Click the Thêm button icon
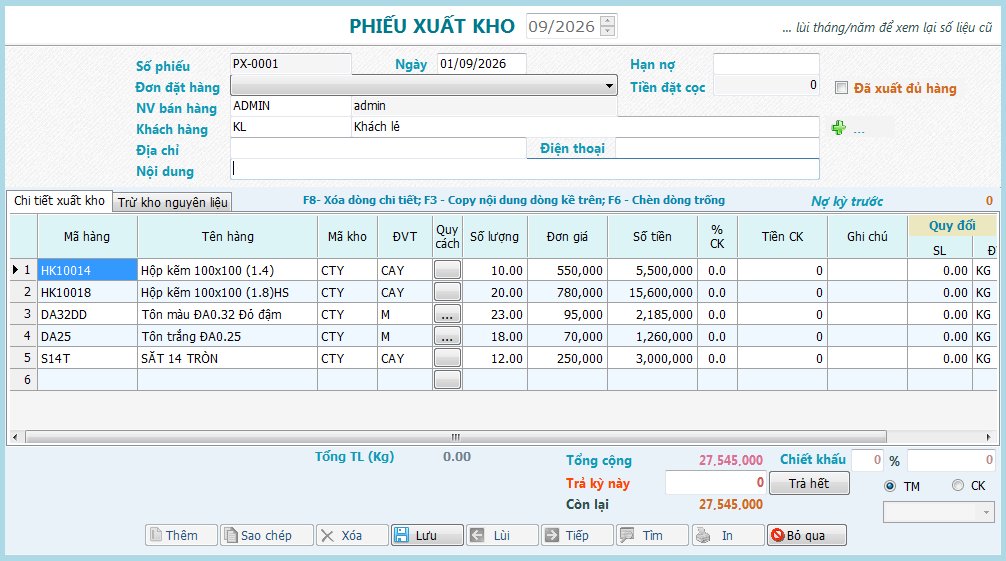 156,535
